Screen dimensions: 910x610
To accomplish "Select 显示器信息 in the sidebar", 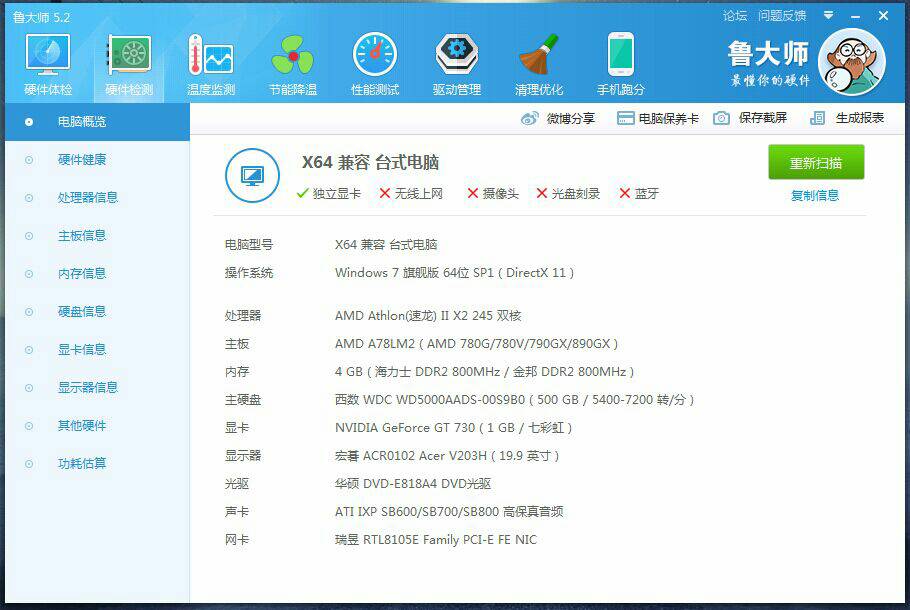I will click(x=98, y=388).
